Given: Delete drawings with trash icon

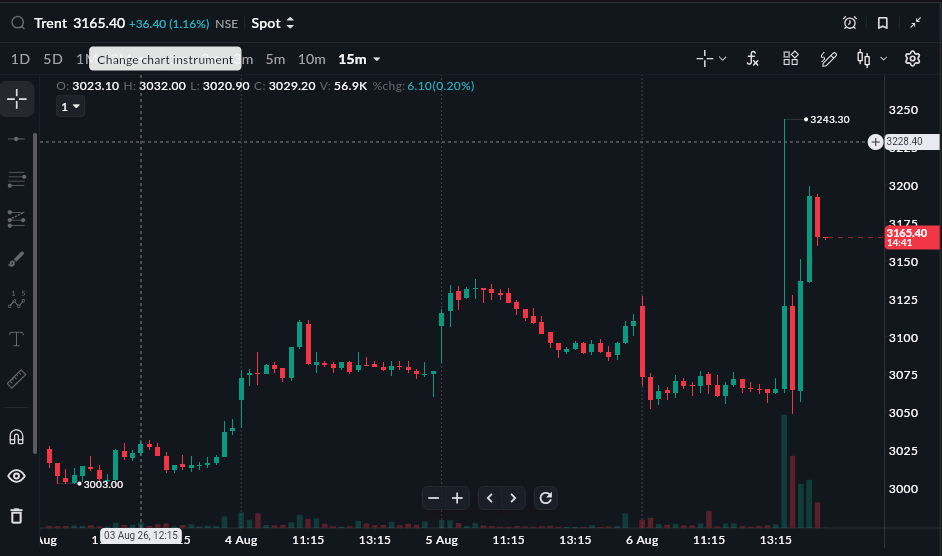Looking at the screenshot, I should point(16,516).
